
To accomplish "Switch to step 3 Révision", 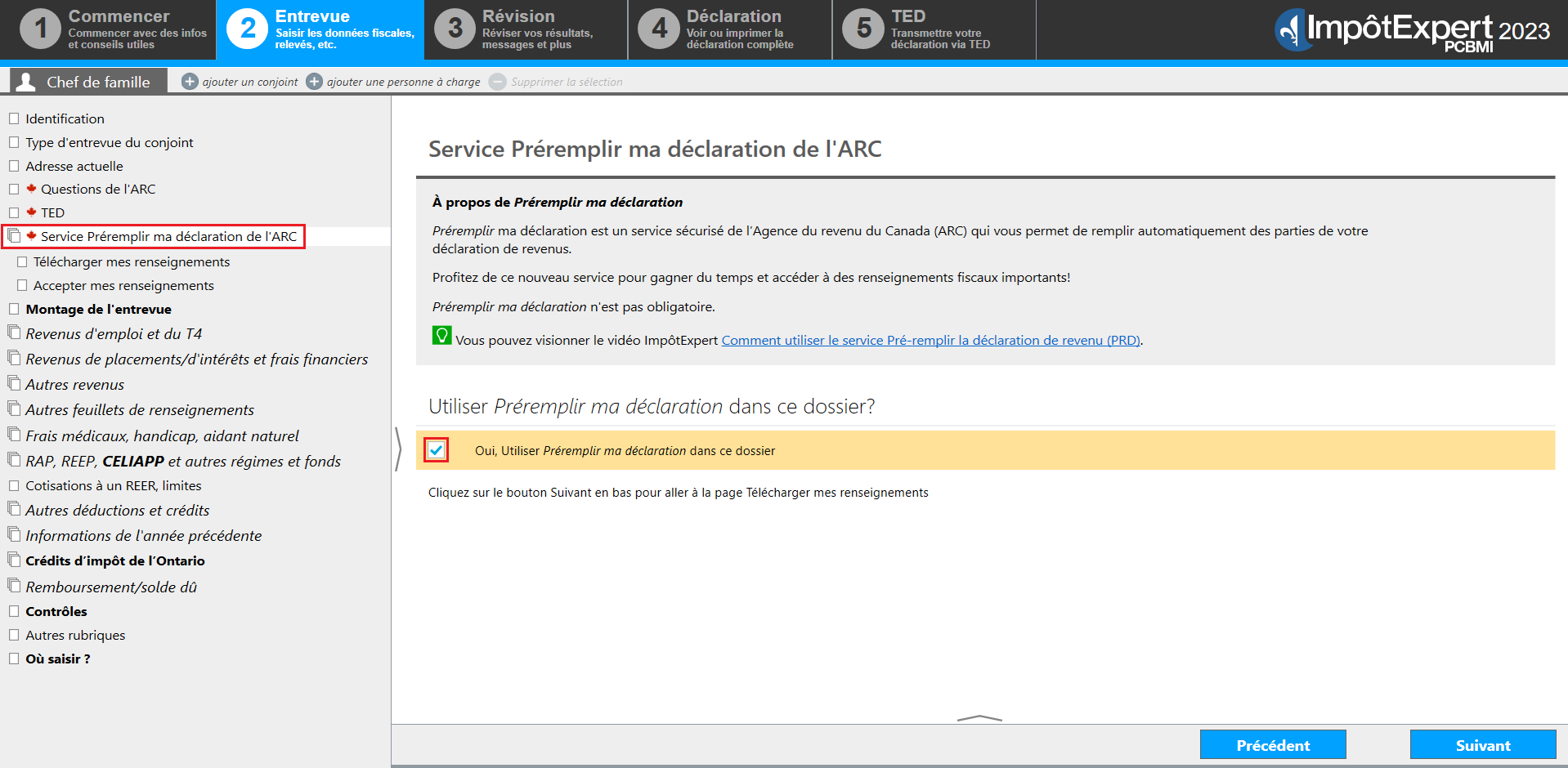I will tap(526, 29).
